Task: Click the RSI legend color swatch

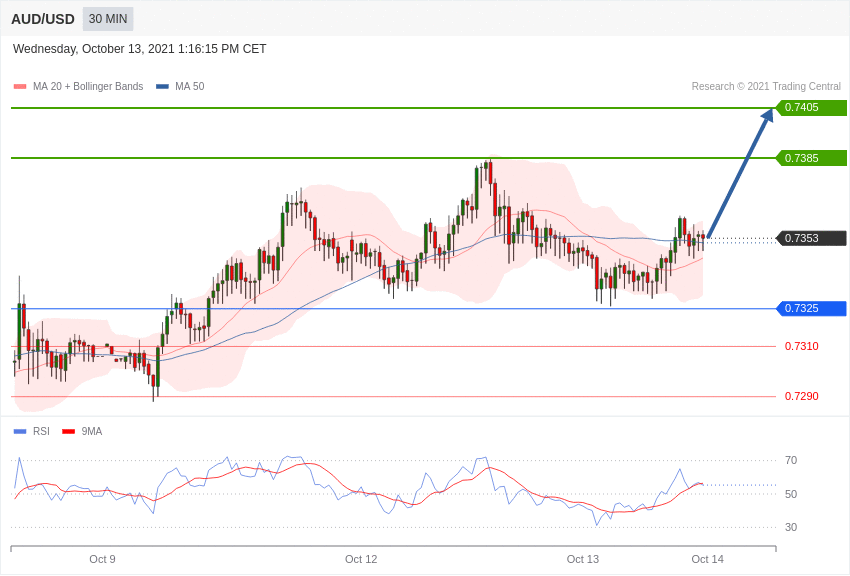Action: point(20,431)
